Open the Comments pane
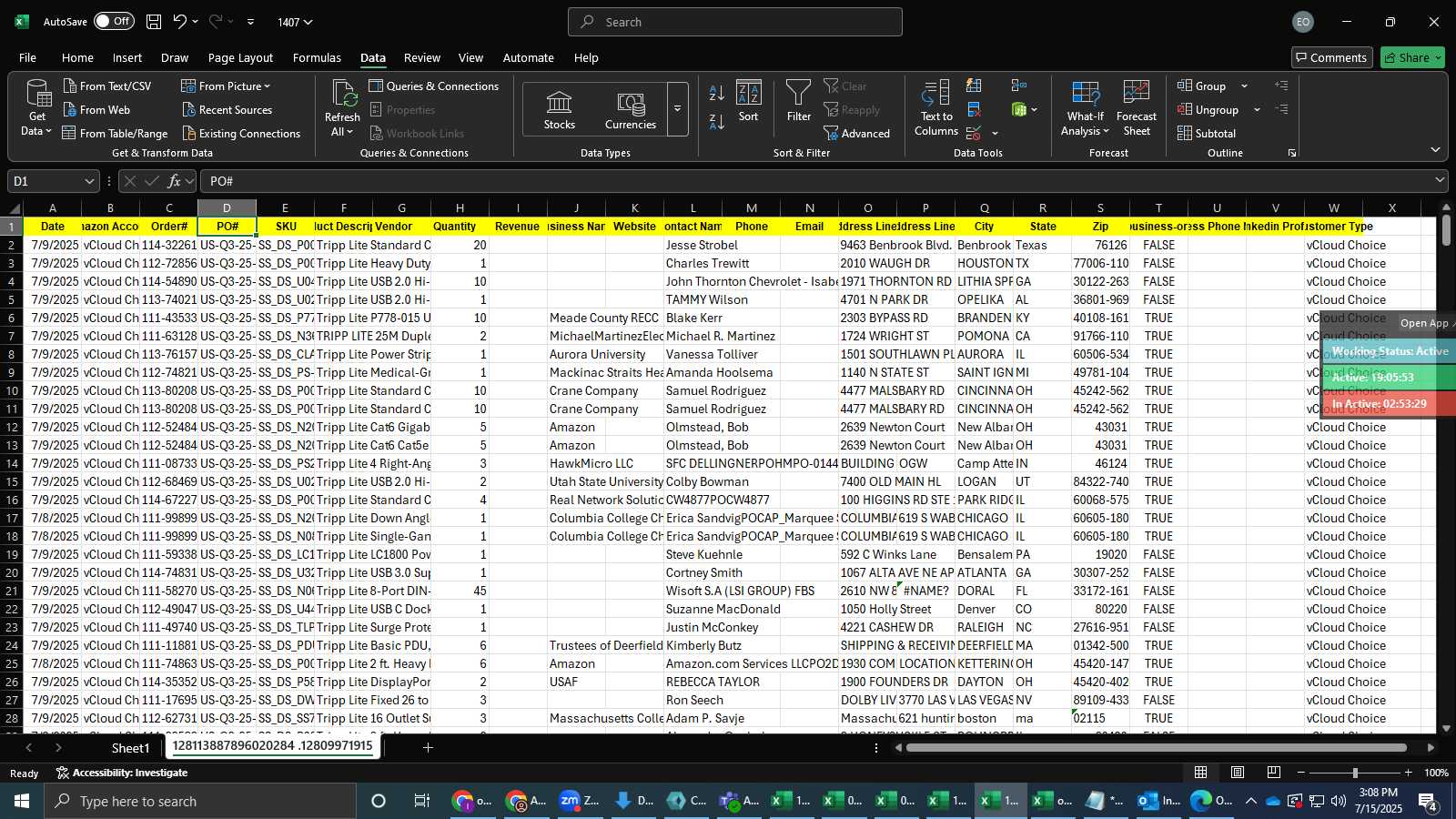 pos(1331,57)
